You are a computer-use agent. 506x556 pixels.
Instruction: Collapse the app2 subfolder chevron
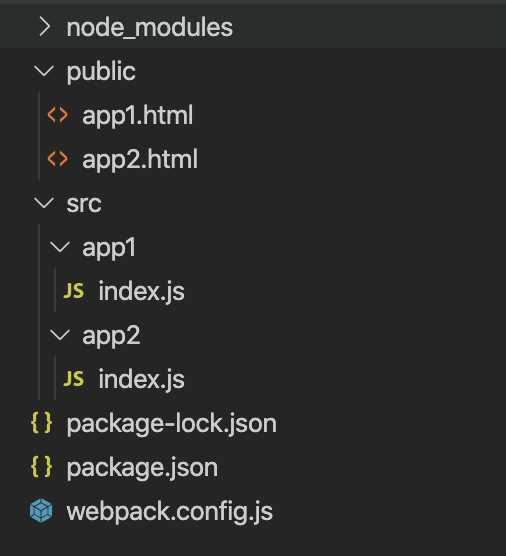60,335
